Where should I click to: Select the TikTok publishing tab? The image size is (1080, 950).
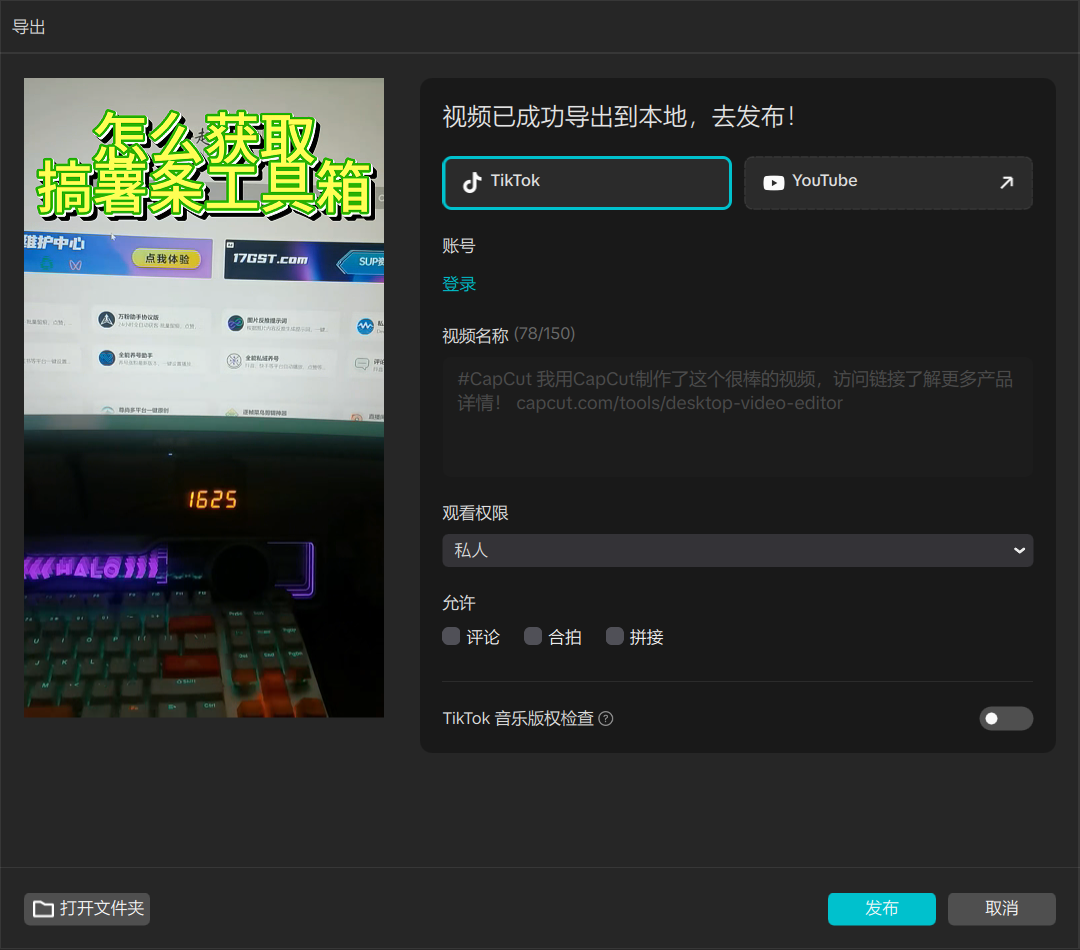(587, 183)
